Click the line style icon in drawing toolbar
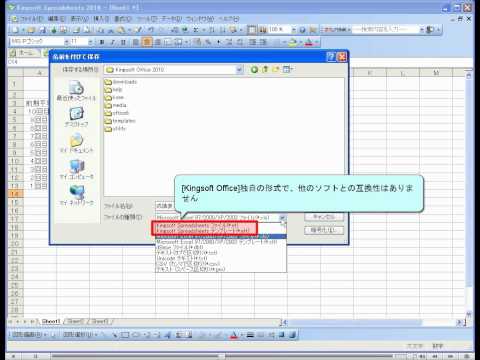Viewport: 480px width, 360px height. [x=250, y=335]
